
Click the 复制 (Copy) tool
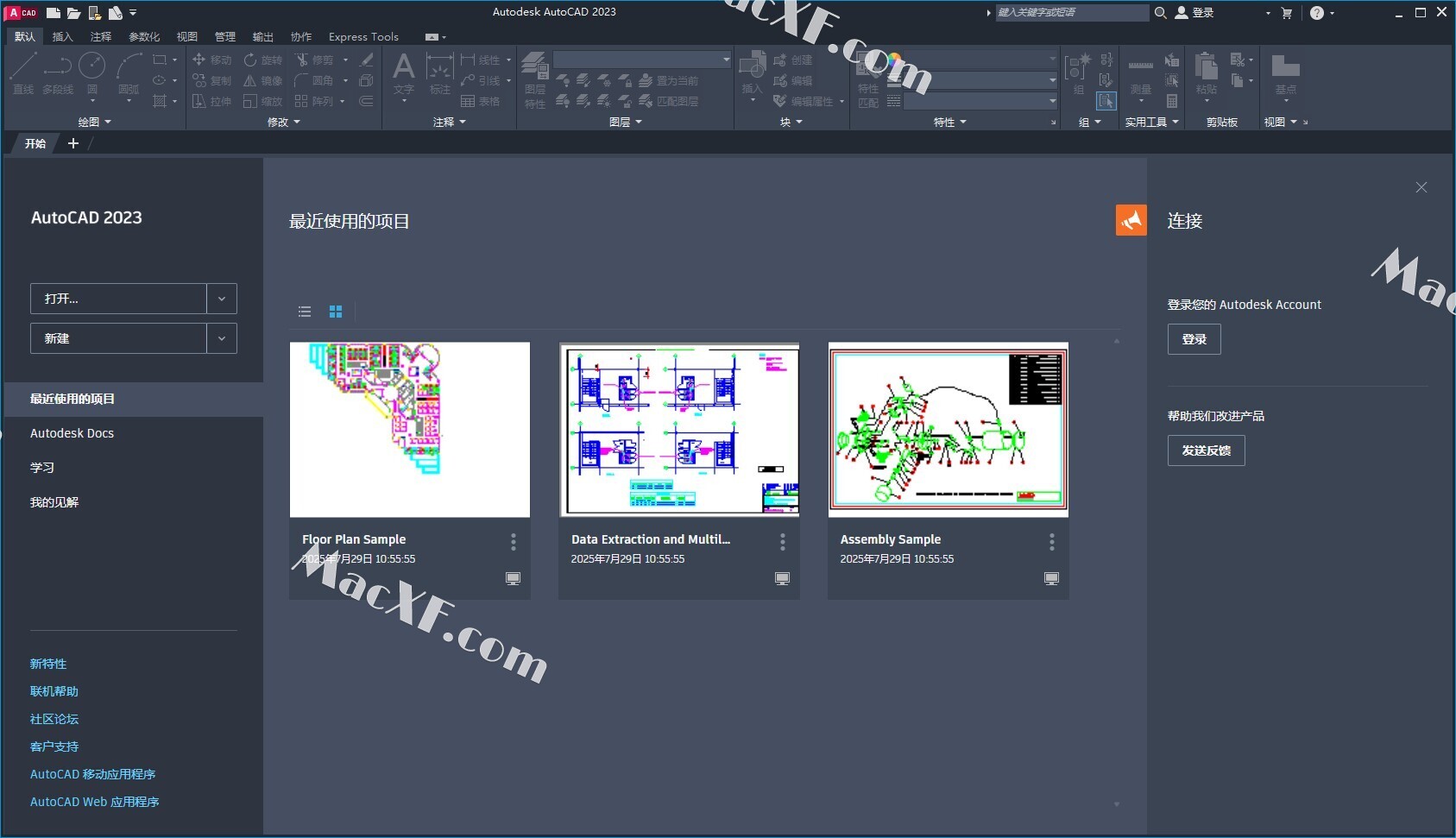point(212,80)
